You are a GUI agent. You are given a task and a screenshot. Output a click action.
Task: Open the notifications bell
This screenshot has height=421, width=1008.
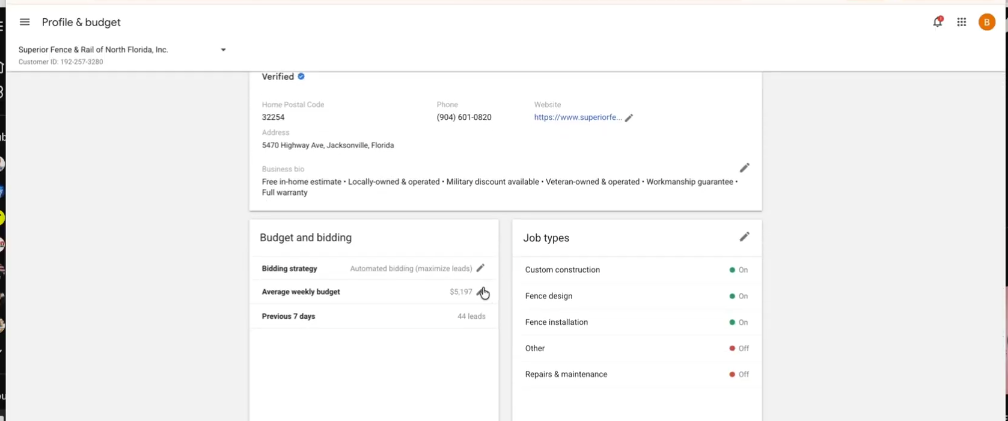coord(937,22)
